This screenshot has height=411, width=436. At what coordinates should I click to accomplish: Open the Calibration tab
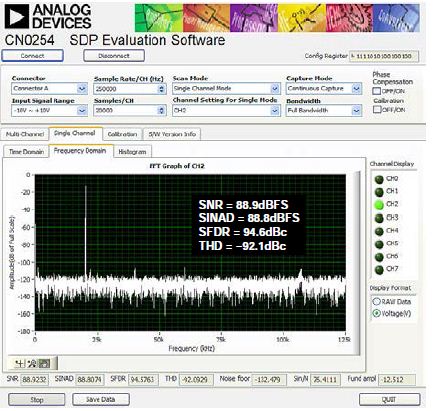pyautogui.click(x=122, y=134)
